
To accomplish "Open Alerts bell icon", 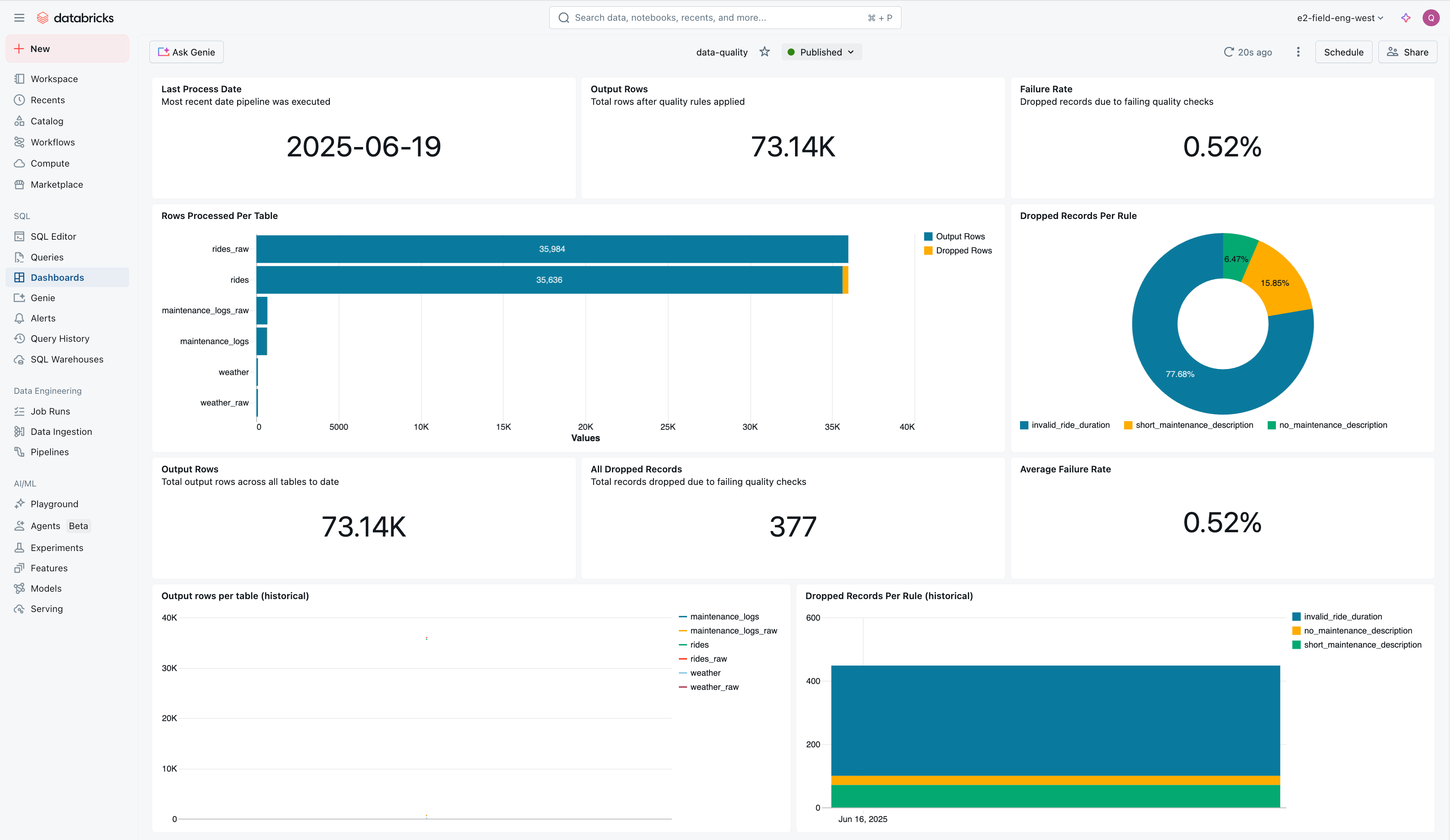I will coord(20,318).
